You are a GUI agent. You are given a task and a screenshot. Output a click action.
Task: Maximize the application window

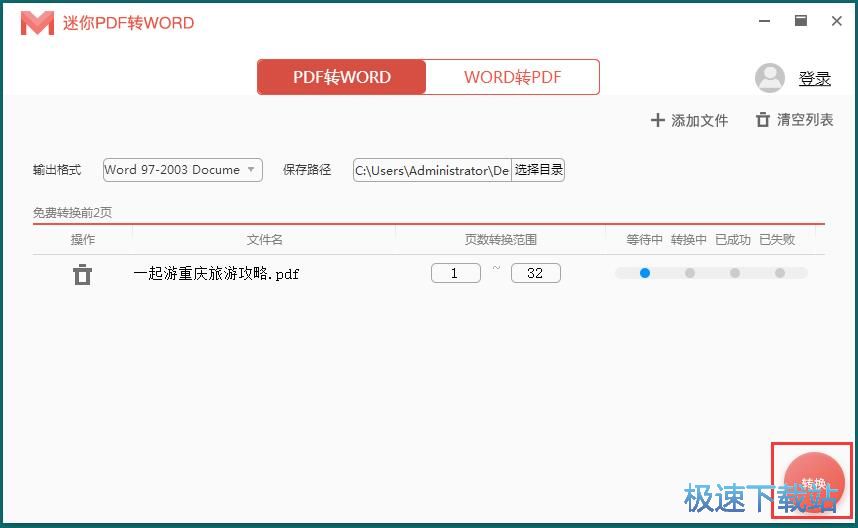click(x=801, y=21)
